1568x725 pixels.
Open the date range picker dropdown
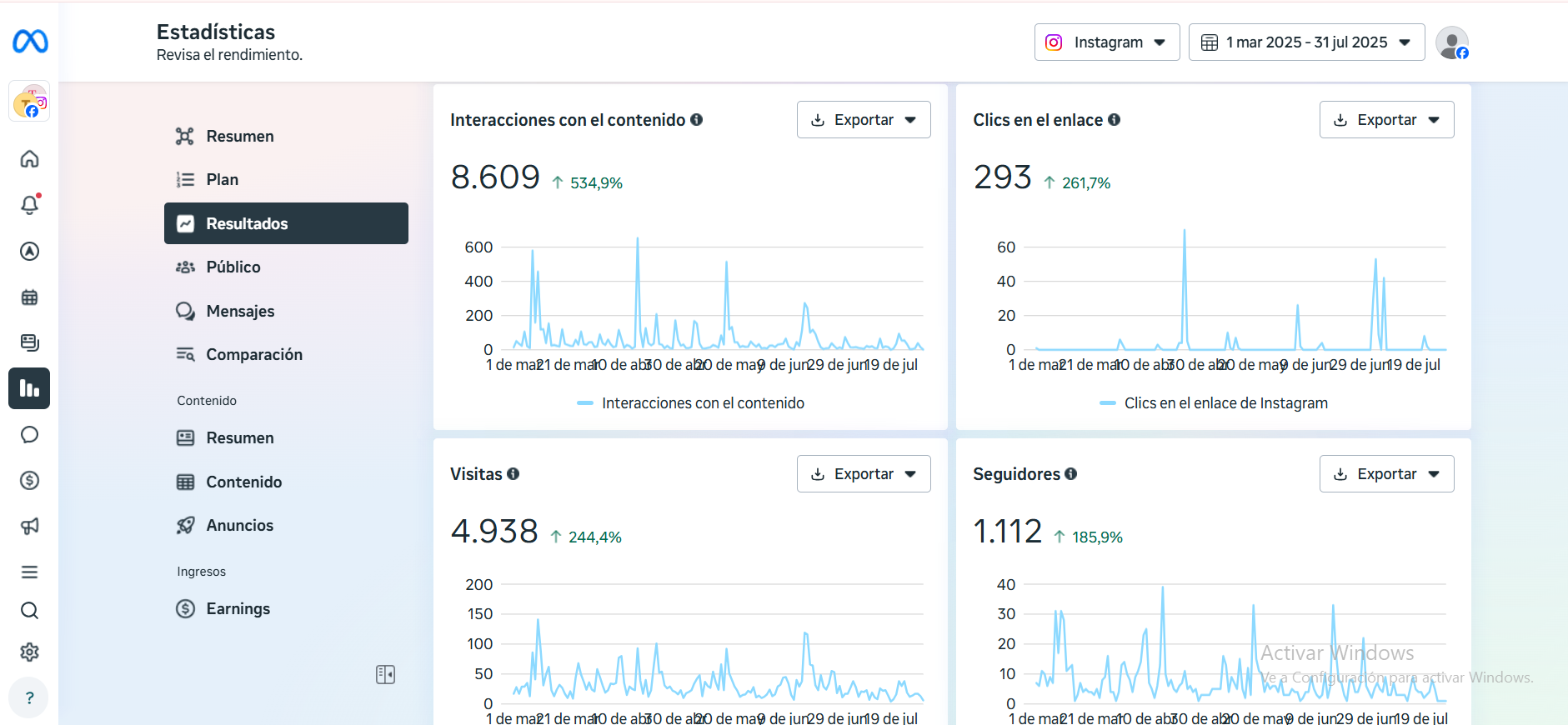(x=1305, y=42)
